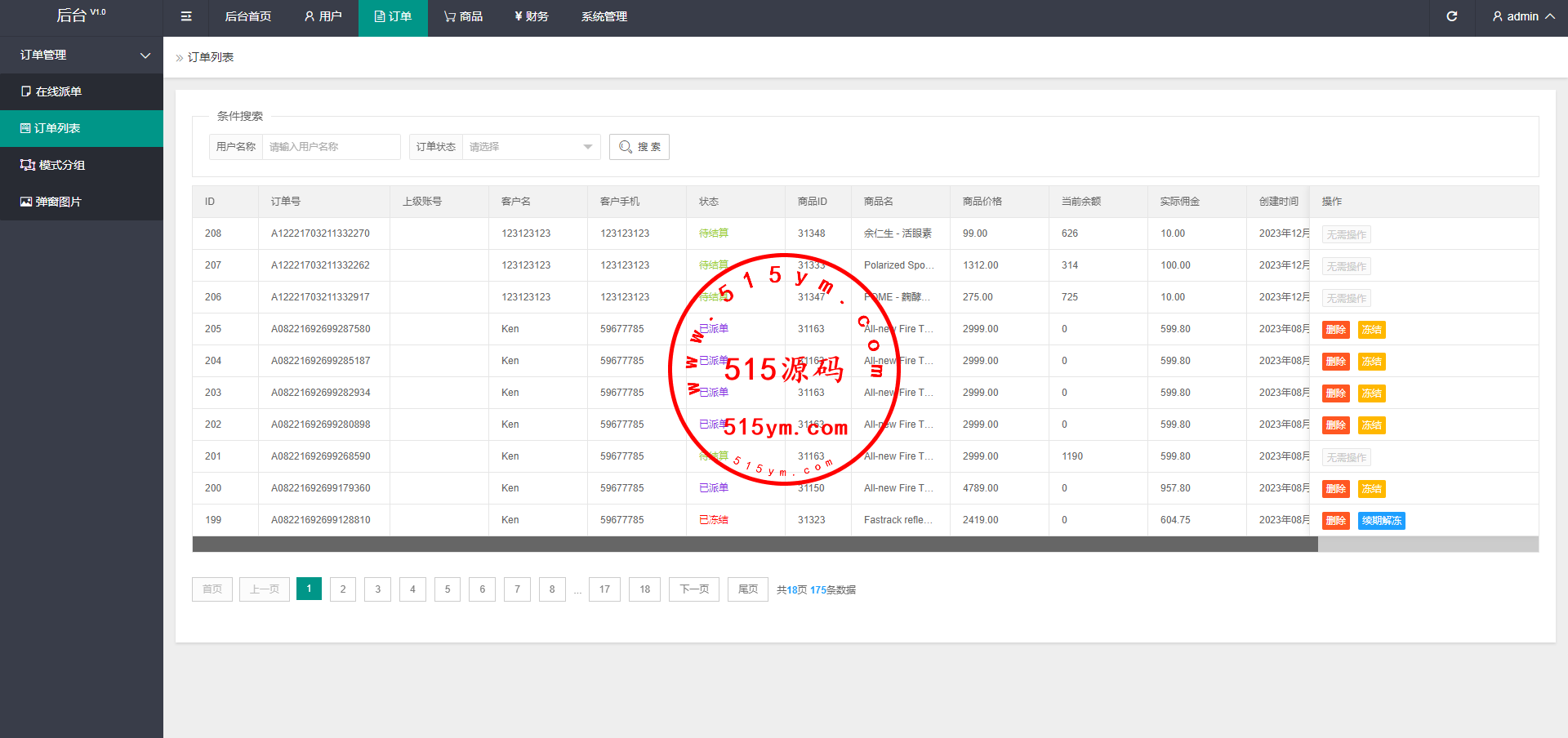Open the 财务 menu
Image resolution: width=1568 pixels, height=738 pixels.
pyautogui.click(x=532, y=16)
